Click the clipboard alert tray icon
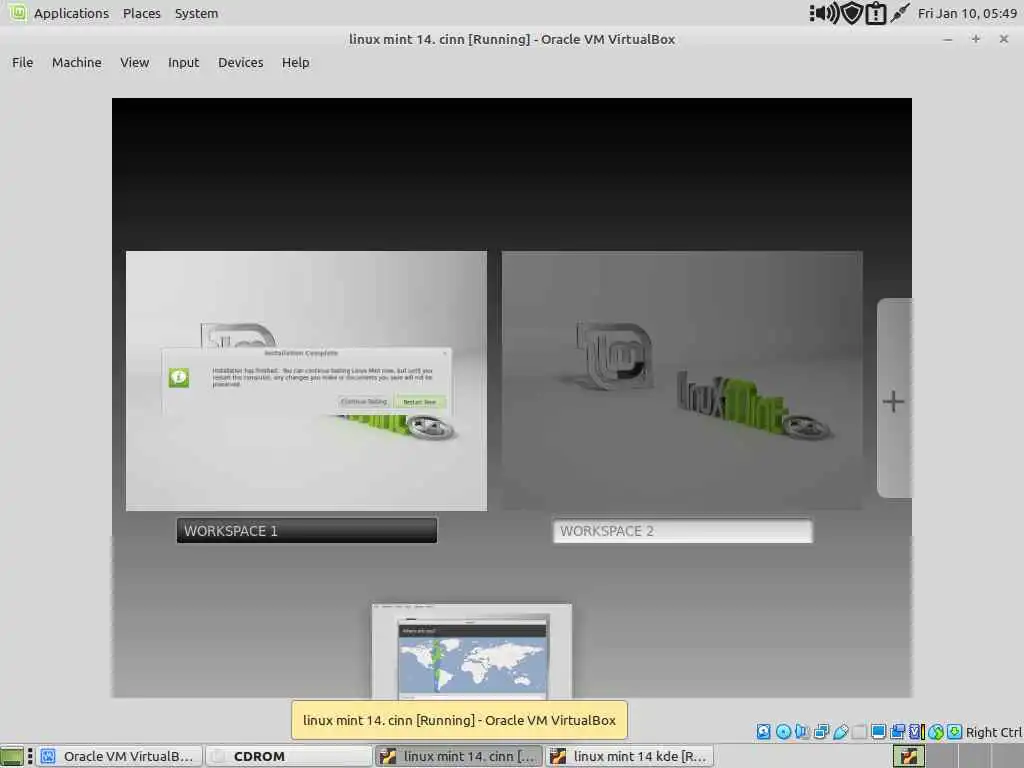1024x768 pixels. coord(875,13)
